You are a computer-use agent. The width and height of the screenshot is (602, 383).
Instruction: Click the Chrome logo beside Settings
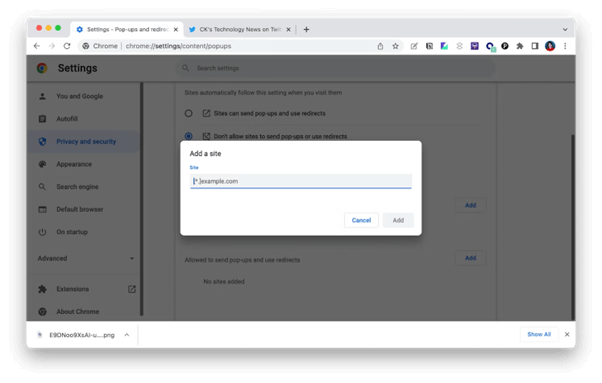tap(42, 68)
